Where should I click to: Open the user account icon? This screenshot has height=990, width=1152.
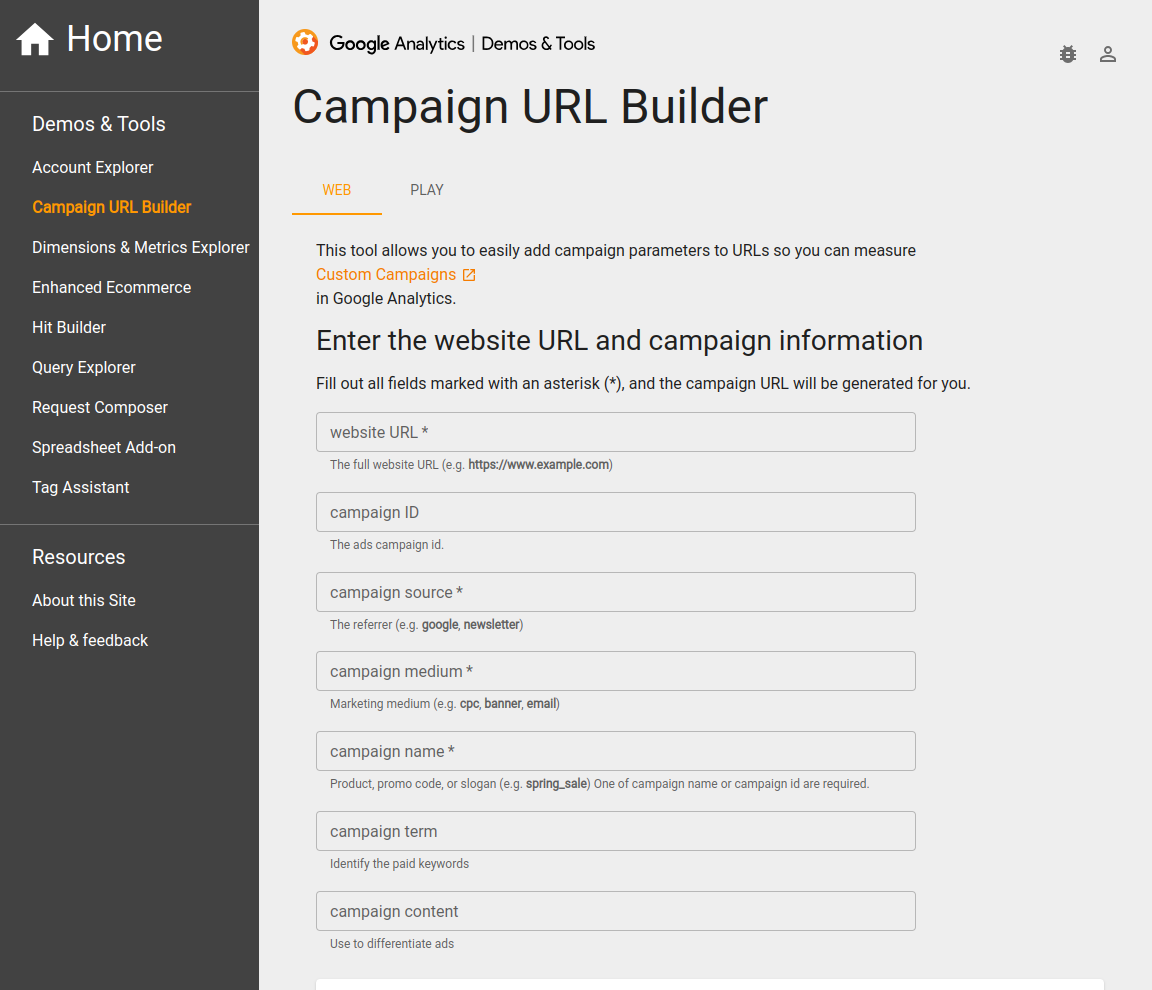1108,55
